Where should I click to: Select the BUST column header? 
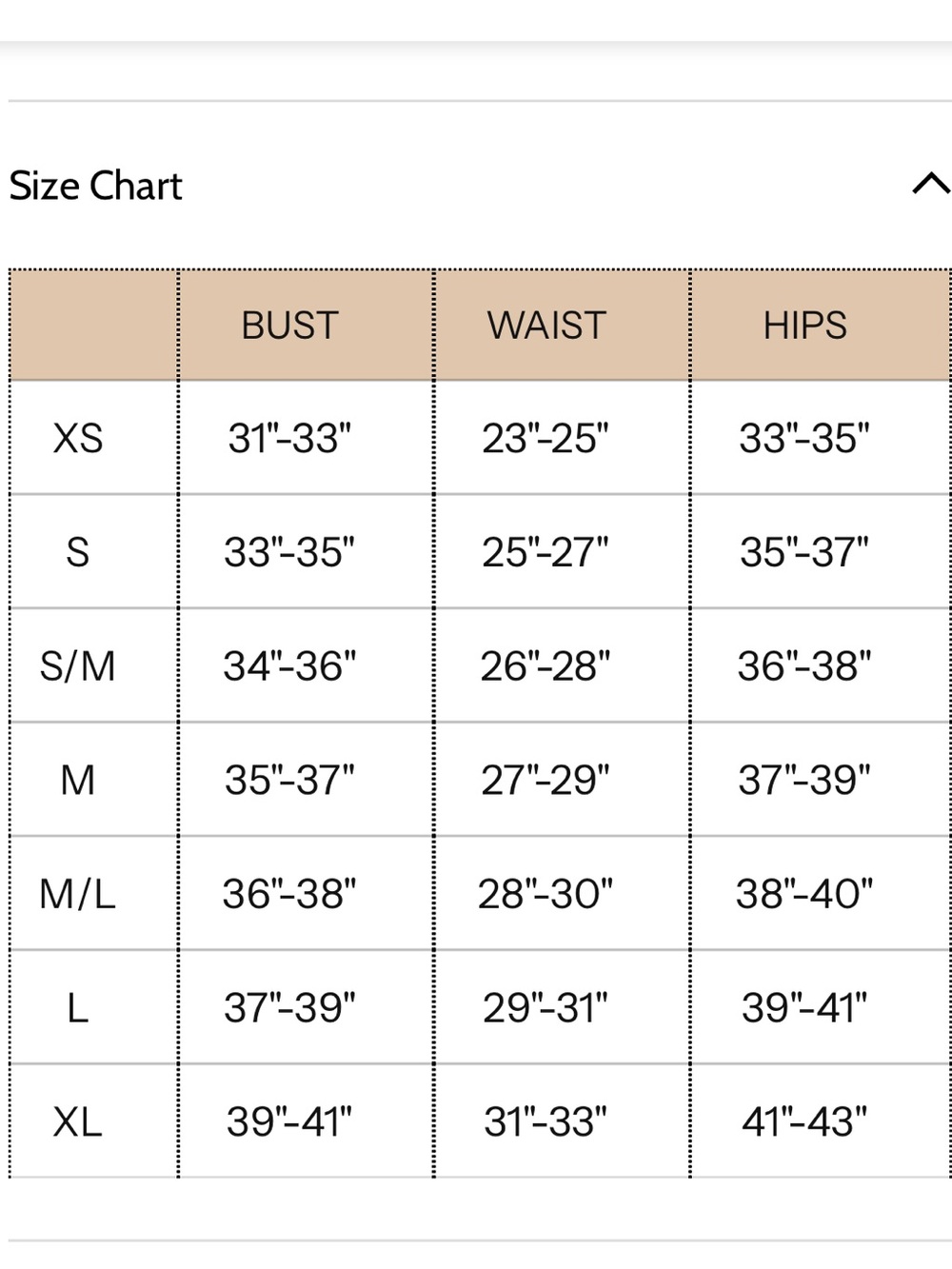[x=289, y=326]
